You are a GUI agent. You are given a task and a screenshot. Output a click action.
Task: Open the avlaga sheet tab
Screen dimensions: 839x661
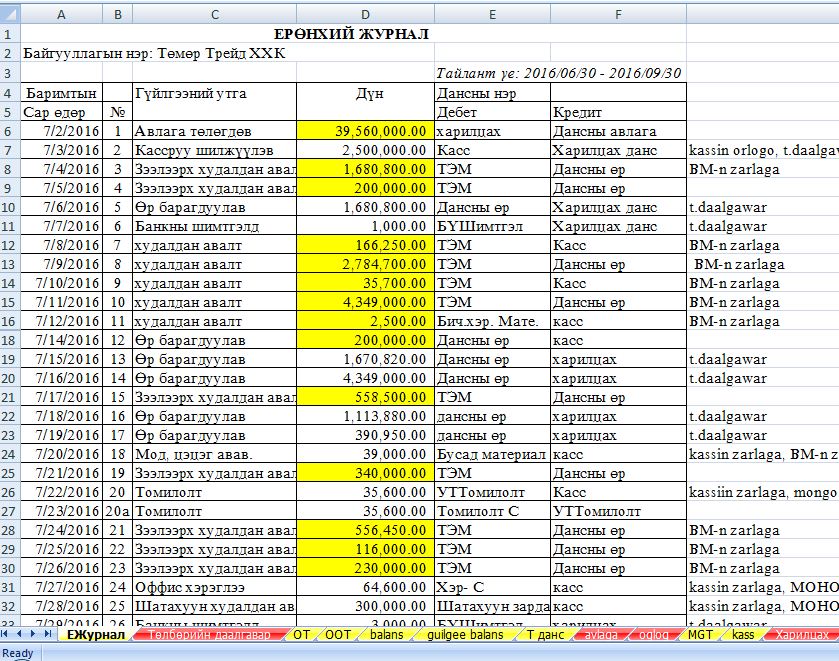point(601,635)
